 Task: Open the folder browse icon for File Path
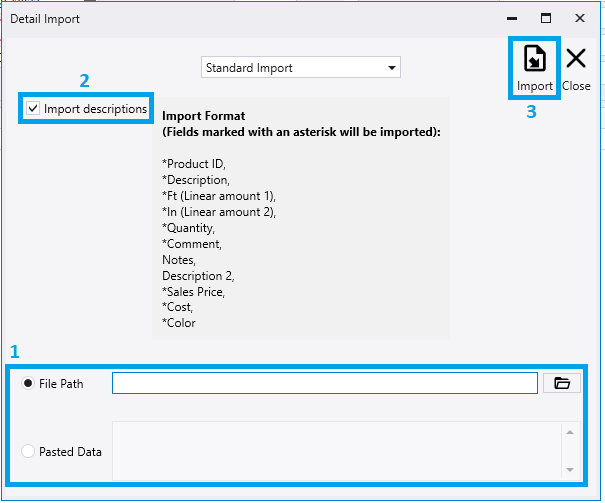(x=561, y=383)
